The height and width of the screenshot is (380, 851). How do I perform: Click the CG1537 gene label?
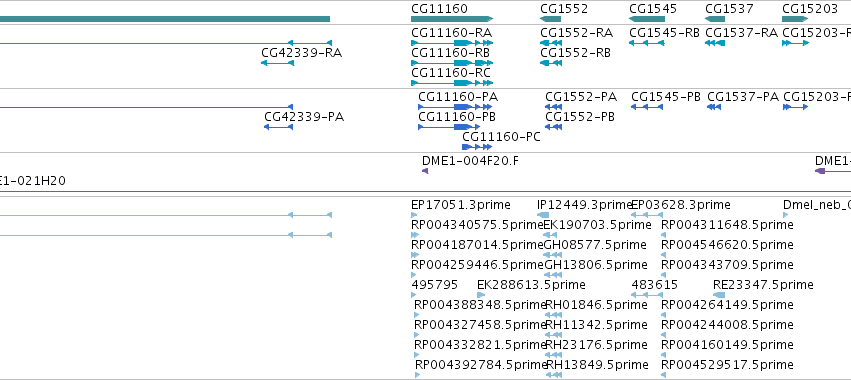tap(729, 9)
